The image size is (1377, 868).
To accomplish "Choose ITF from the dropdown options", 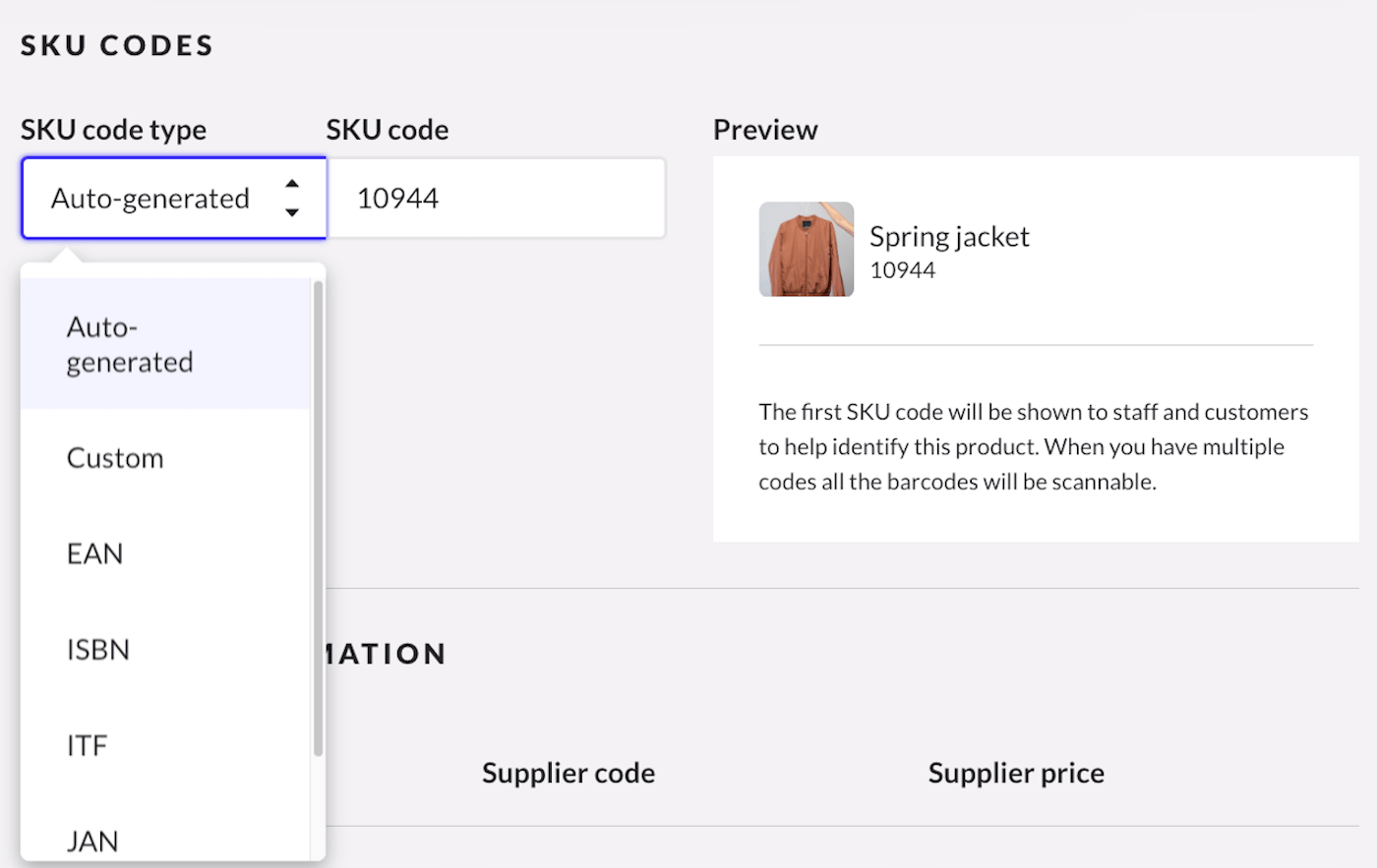I will [88, 745].
